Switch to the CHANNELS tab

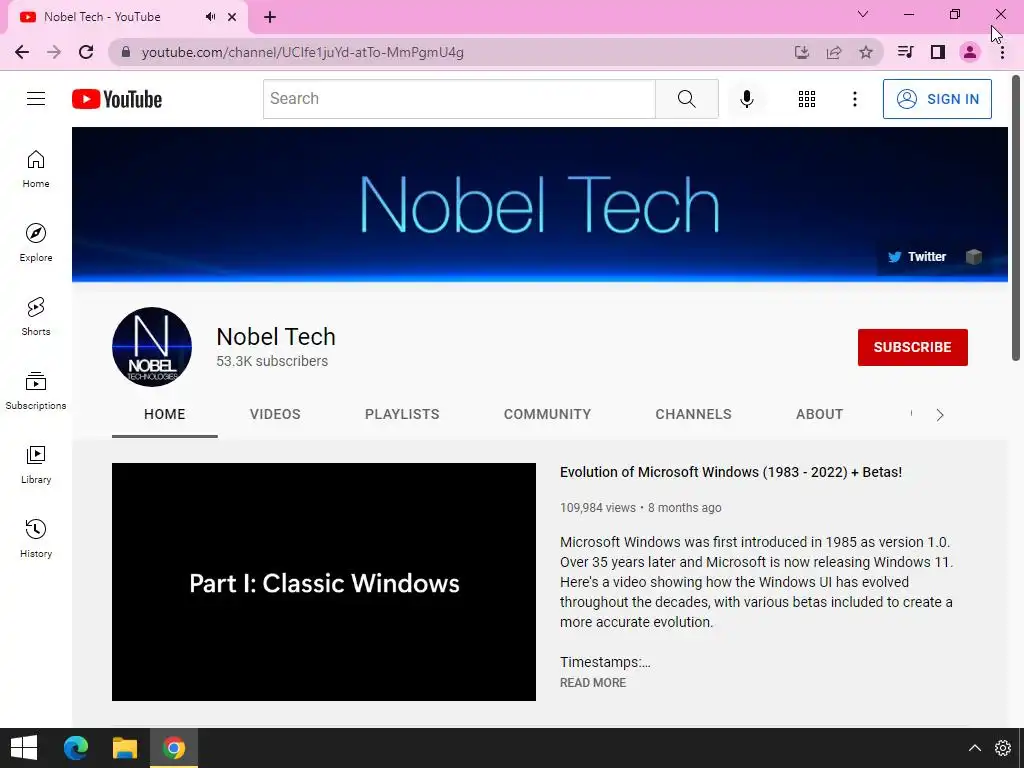(694, 415)
